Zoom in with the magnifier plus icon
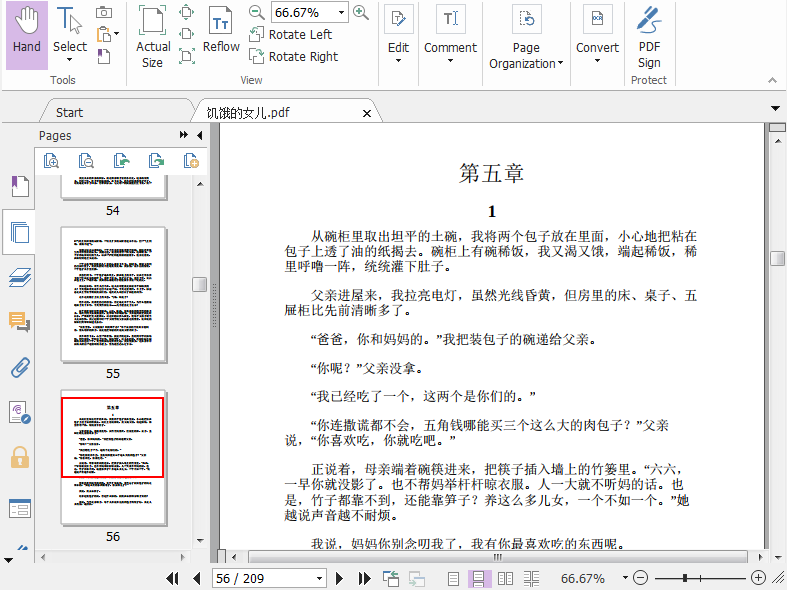This screenshot has width=787, height=590. (361, 13)
